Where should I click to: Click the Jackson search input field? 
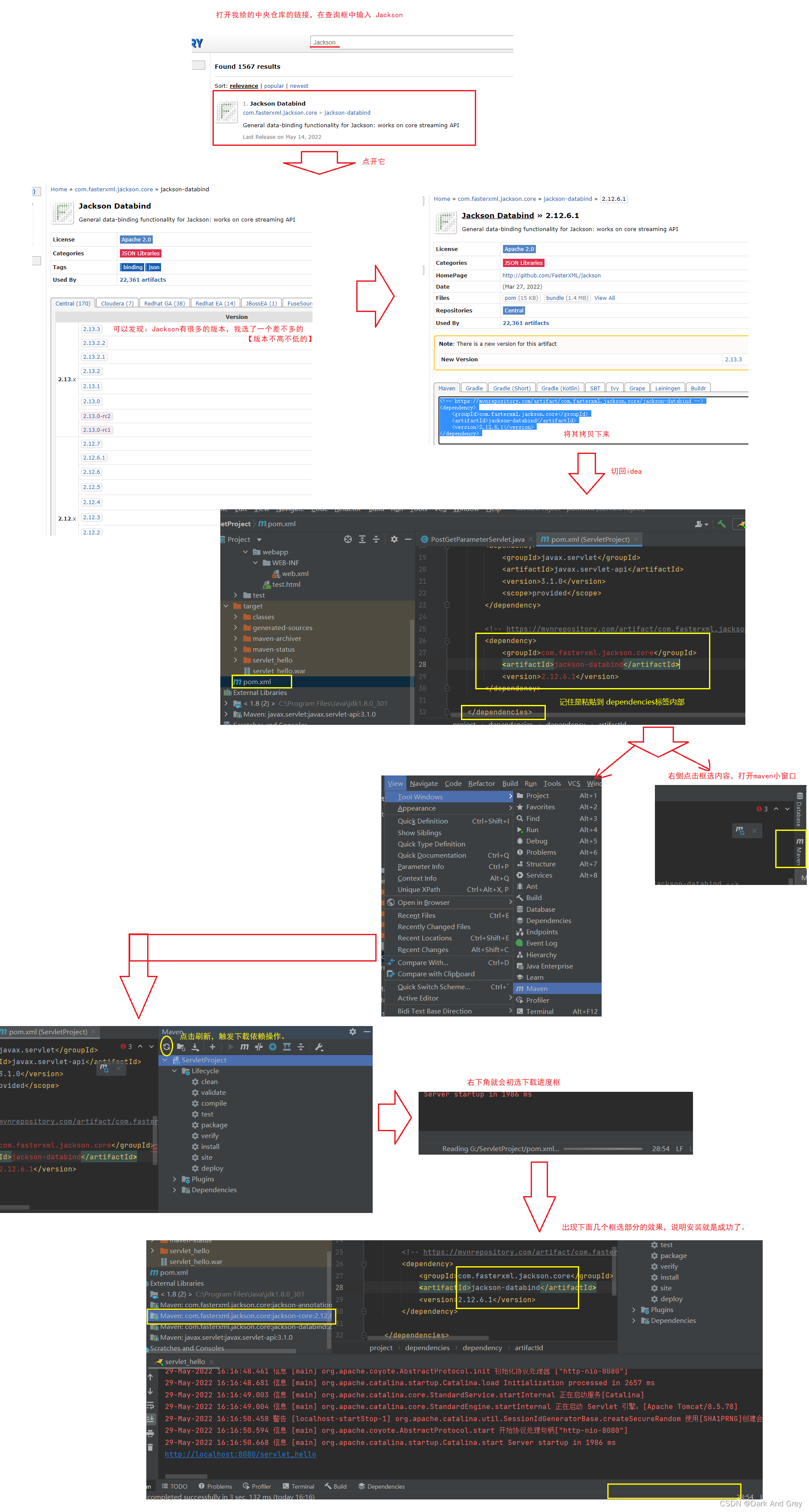[412, 42]
